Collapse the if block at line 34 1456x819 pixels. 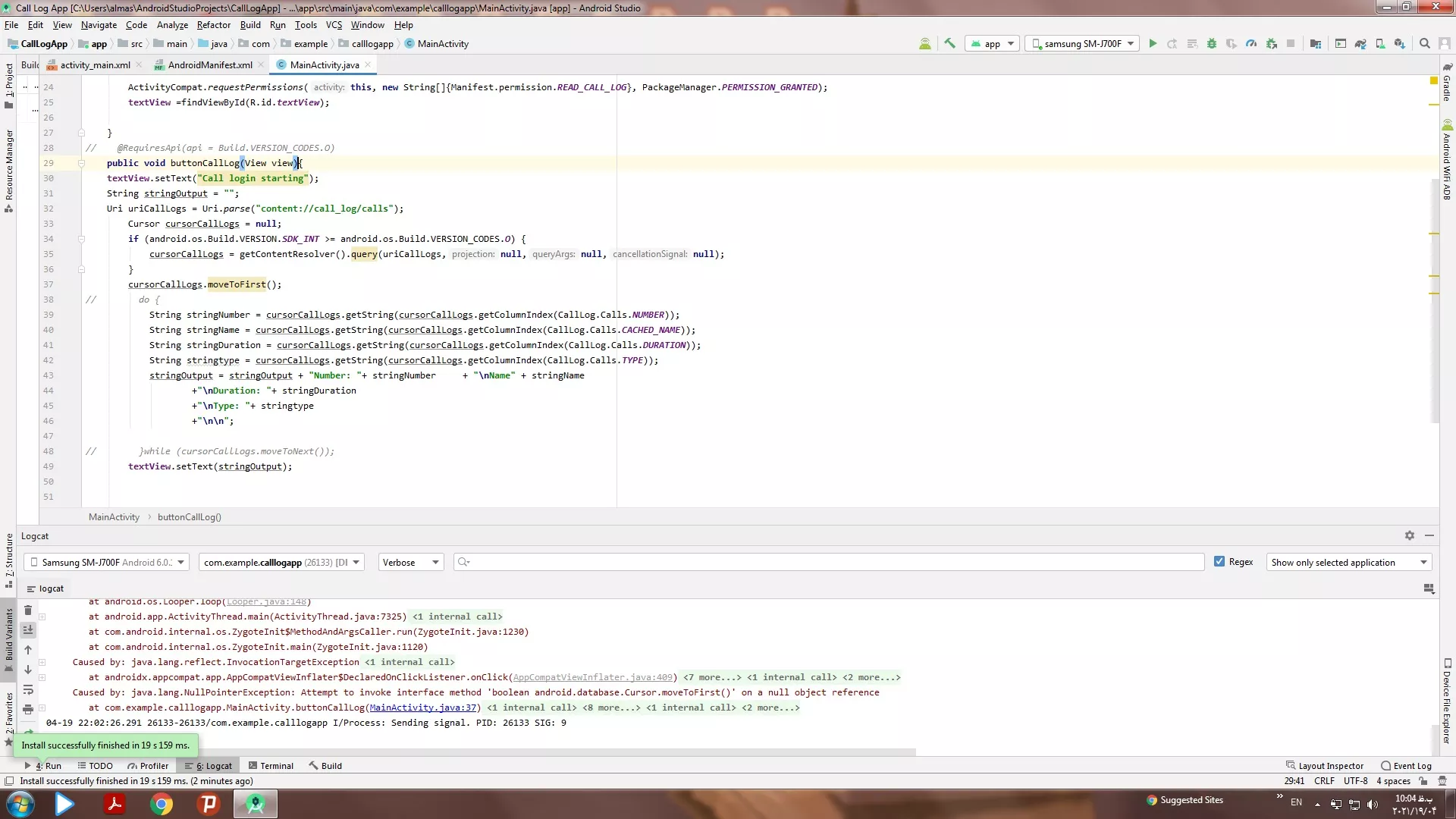click(x=81, y=239)
